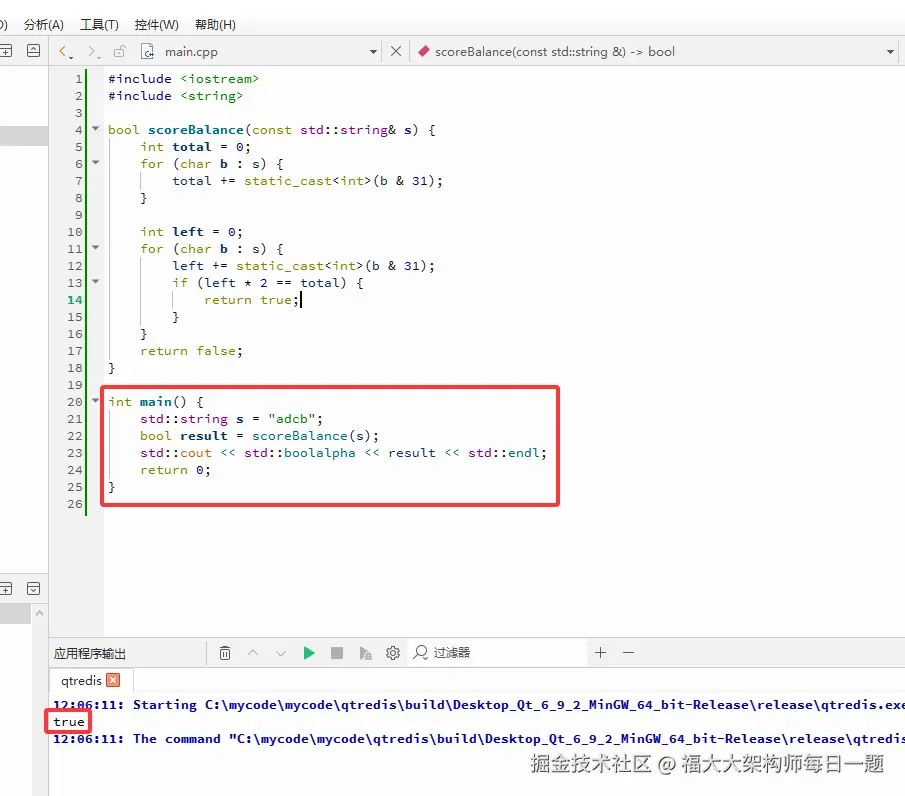Screen dimensions: 905x796
Task: Zoom out output with minus icon
Action: pos(629,653)
